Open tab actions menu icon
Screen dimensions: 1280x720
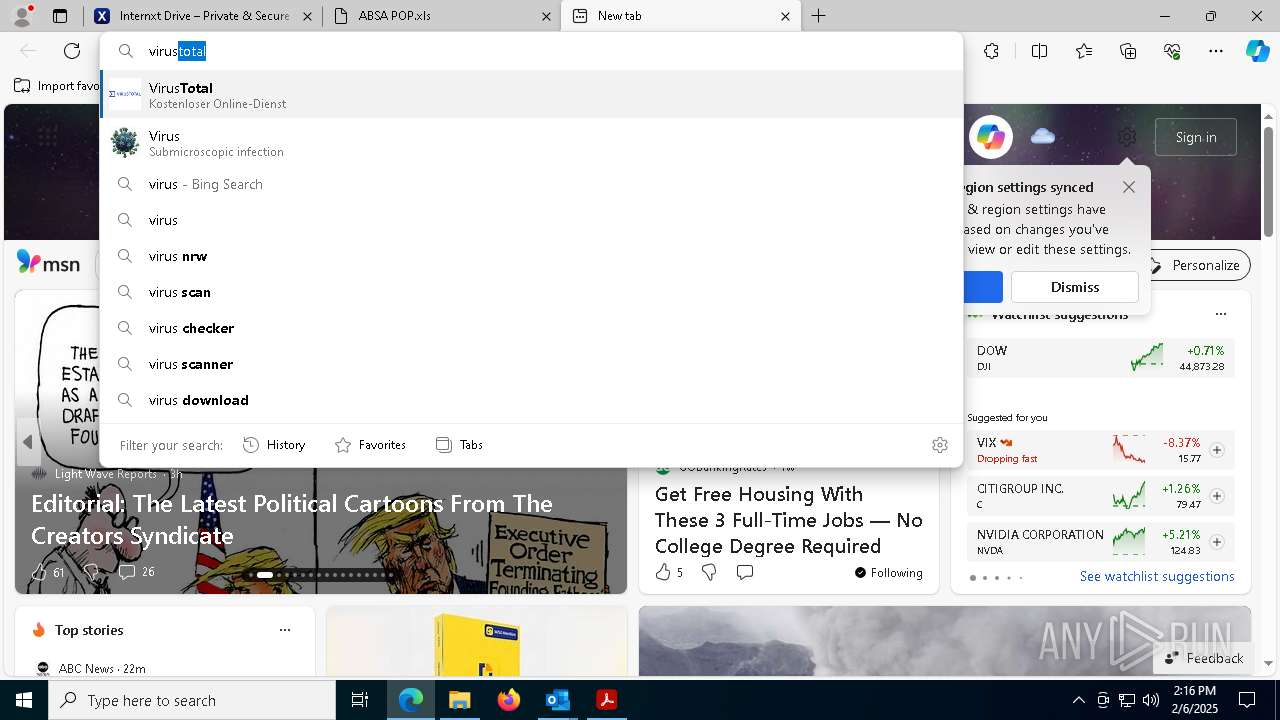coord(60,16)
